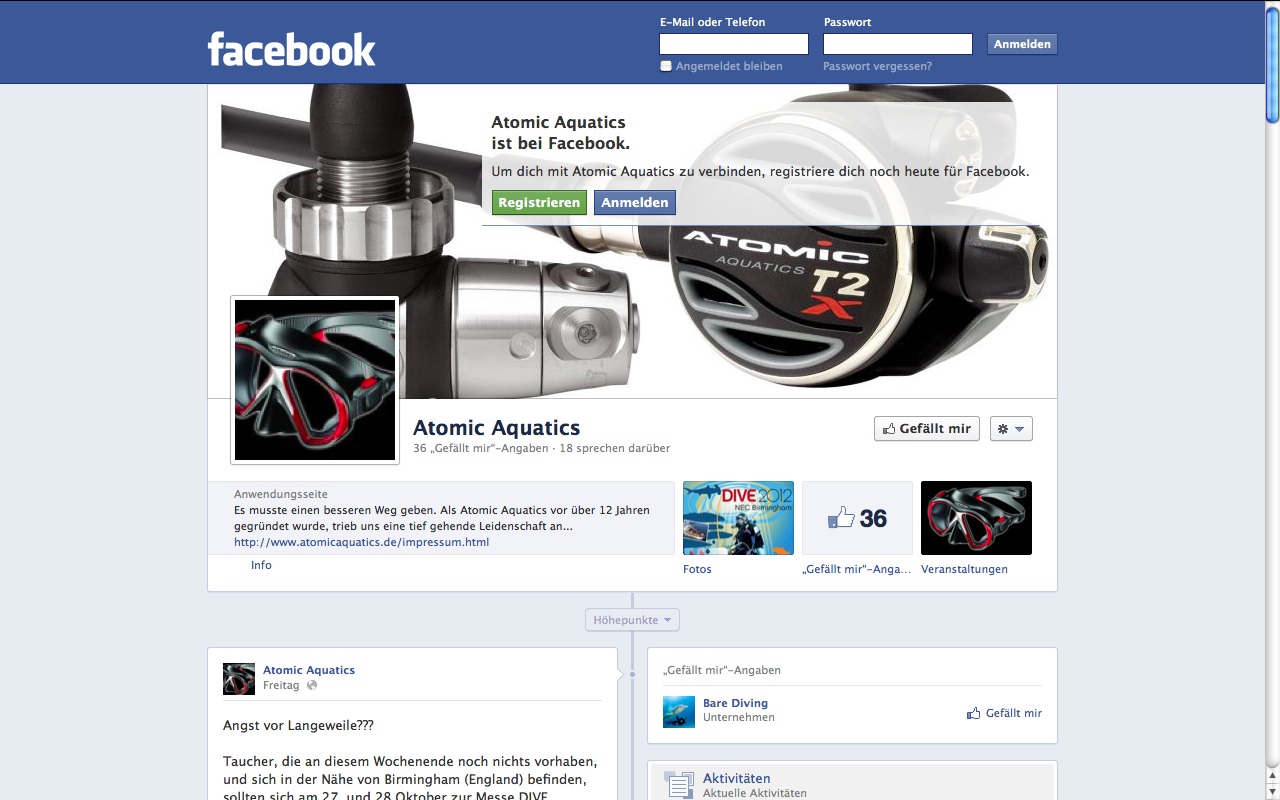Click the green Registrieren button
This screenshot has height=800, width=1280.
pos(539,202)
